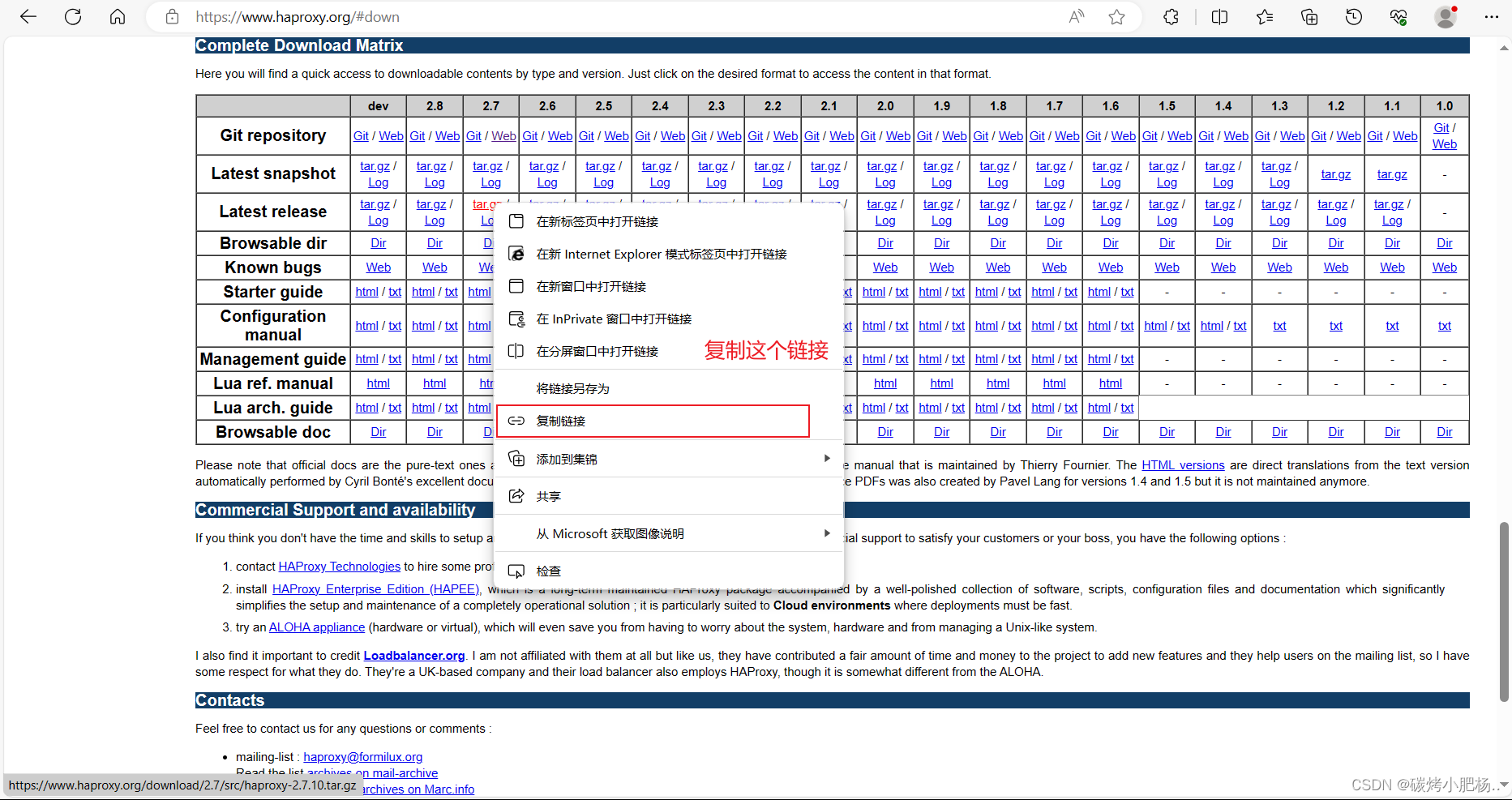
Task: Open Starter guide html link for dev
Action: pos(366,291)
